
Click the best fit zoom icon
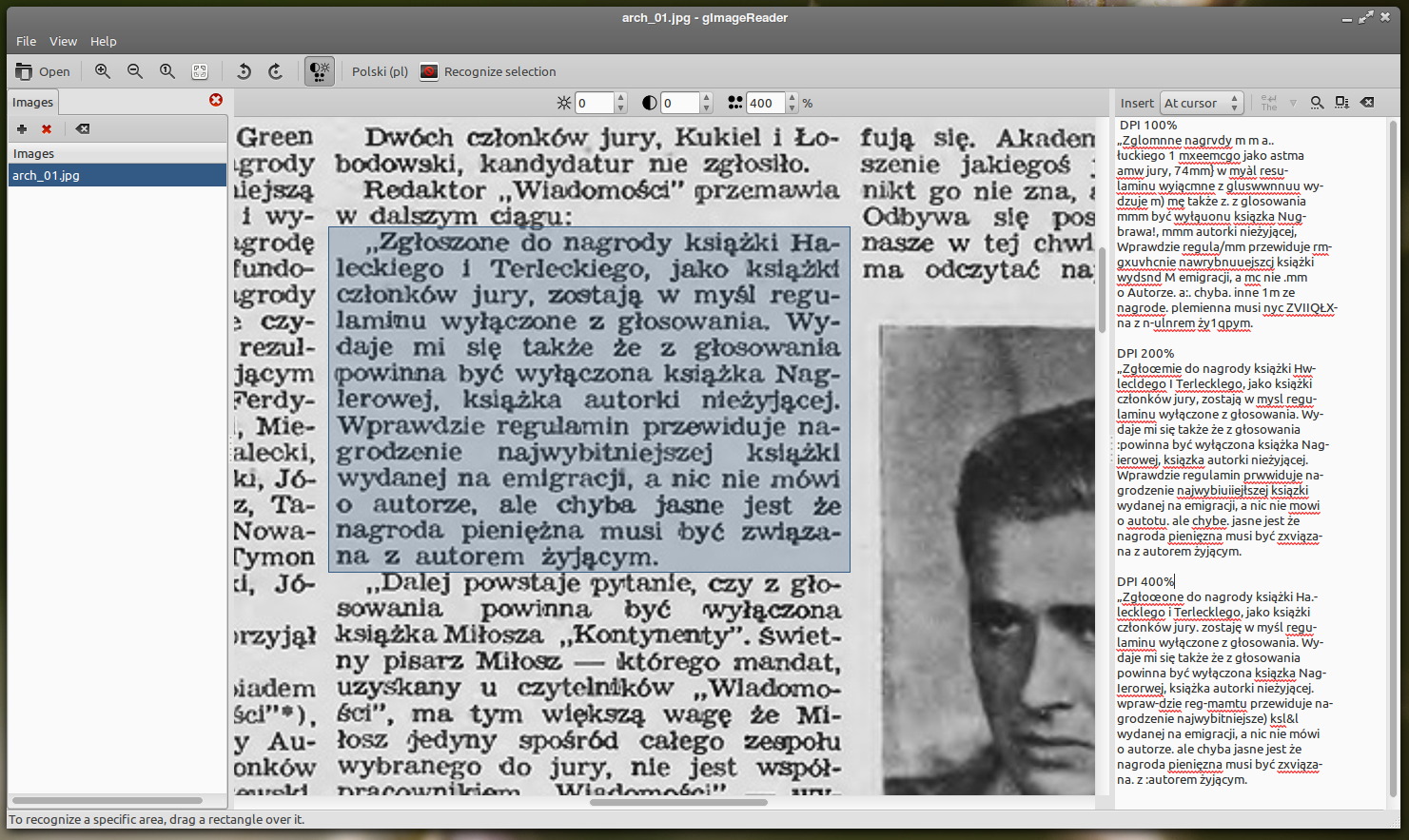200,71
